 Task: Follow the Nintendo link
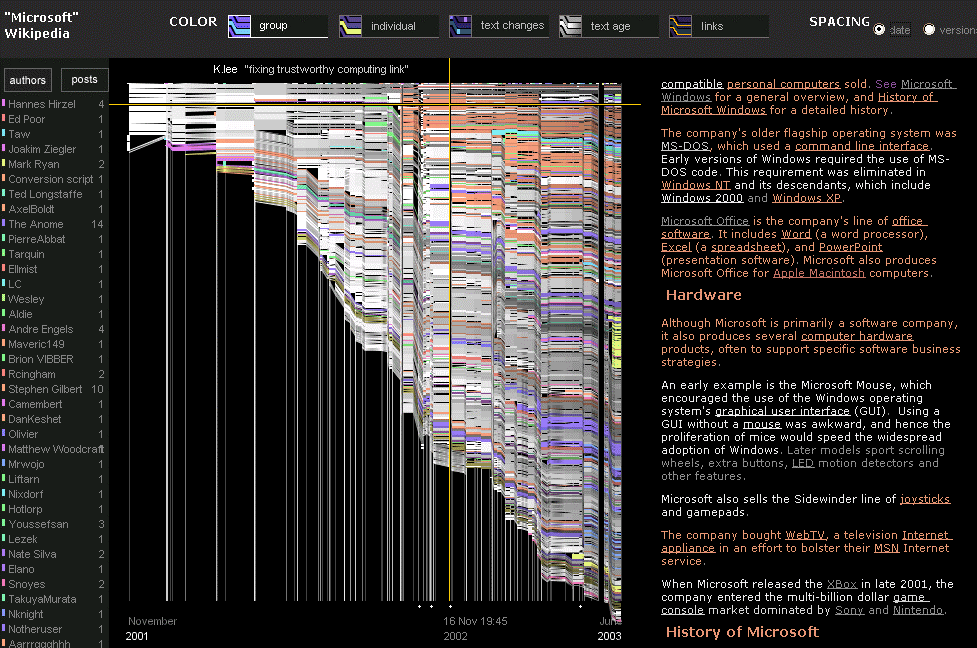click(918, 610)
